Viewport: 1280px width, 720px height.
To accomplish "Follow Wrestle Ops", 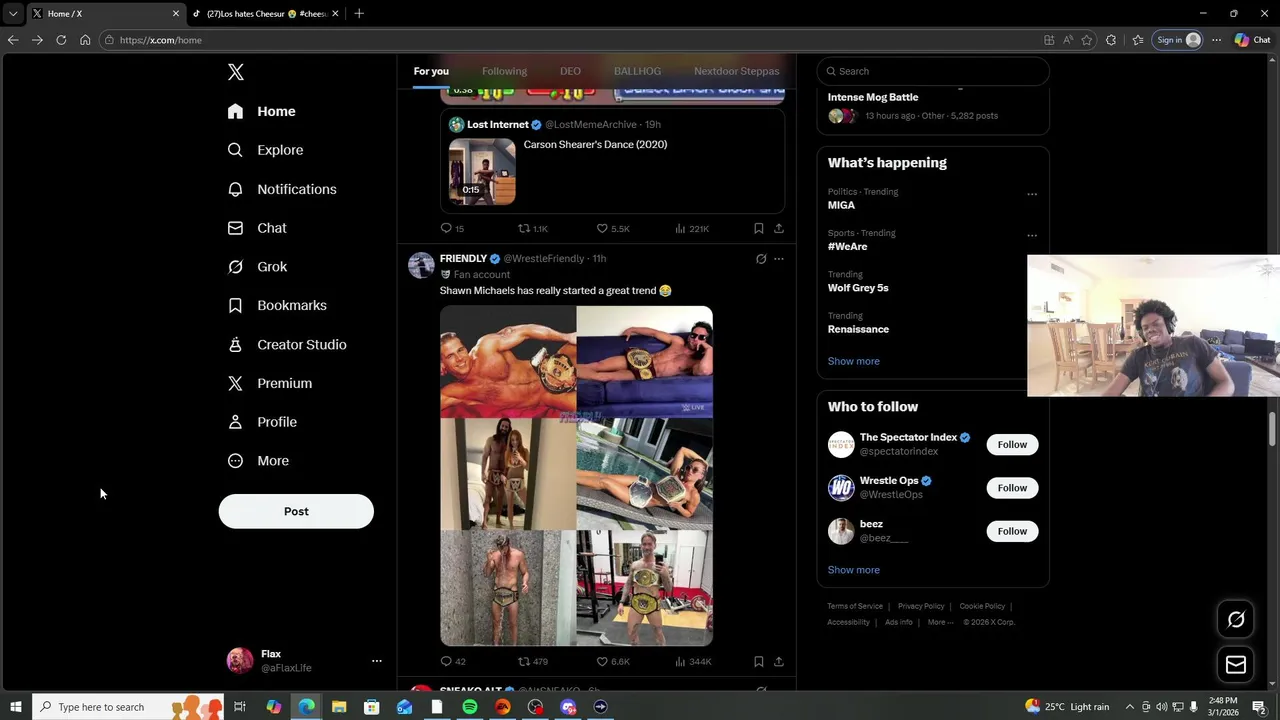I will coord(1012,488).
